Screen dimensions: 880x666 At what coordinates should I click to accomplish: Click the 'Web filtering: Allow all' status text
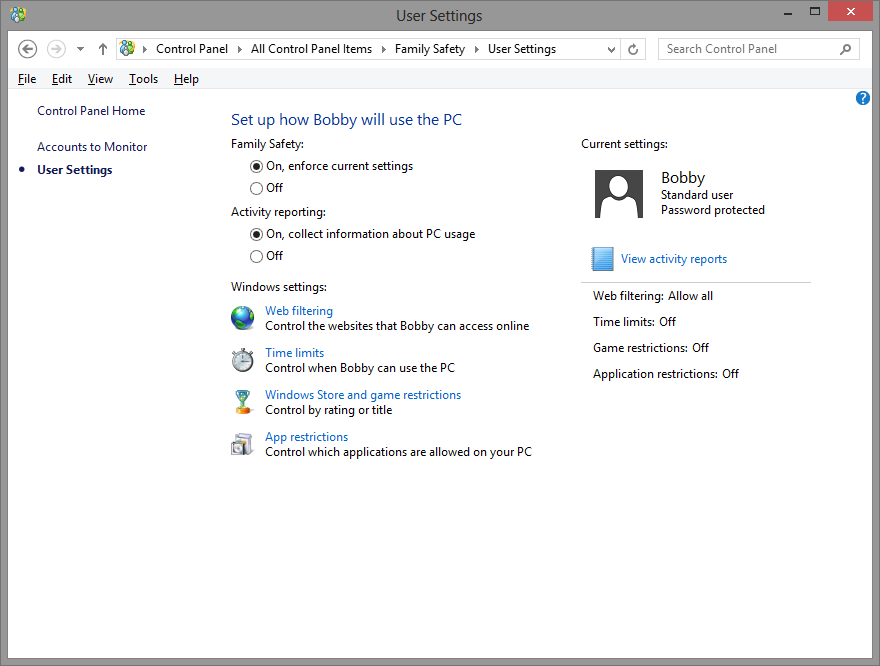coord(653,296)
